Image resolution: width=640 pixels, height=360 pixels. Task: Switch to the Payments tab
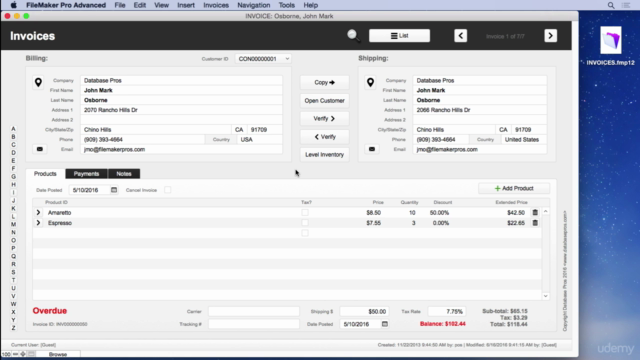[x=87, y=173]
